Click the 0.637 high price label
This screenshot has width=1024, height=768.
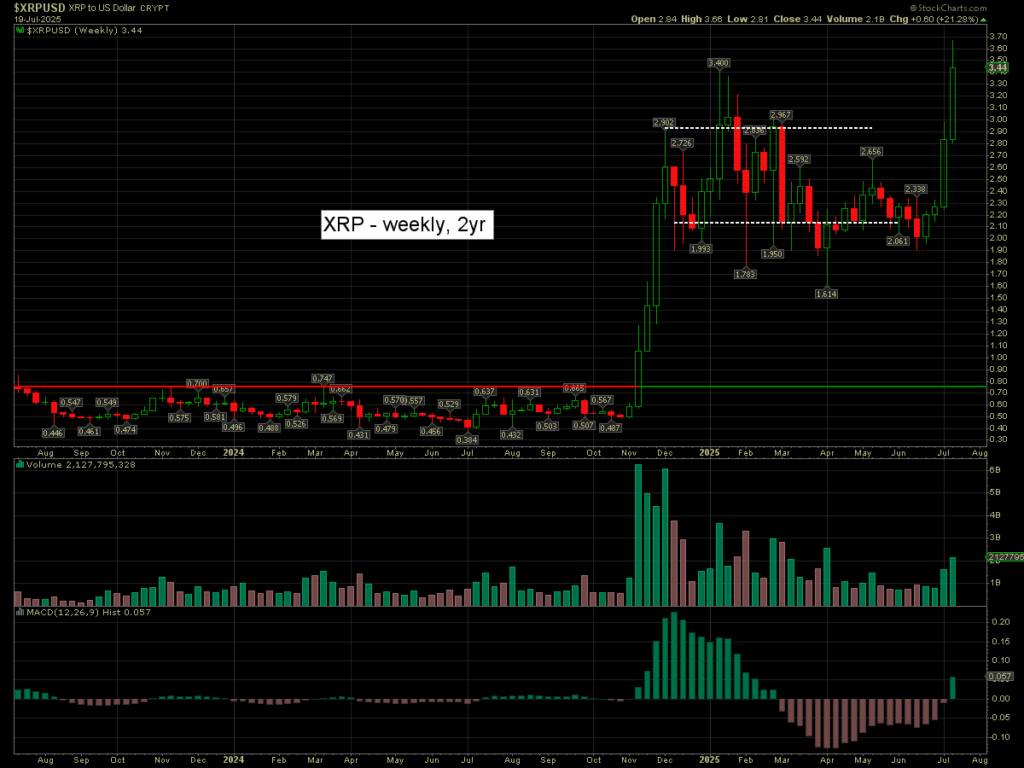(485, 391)
